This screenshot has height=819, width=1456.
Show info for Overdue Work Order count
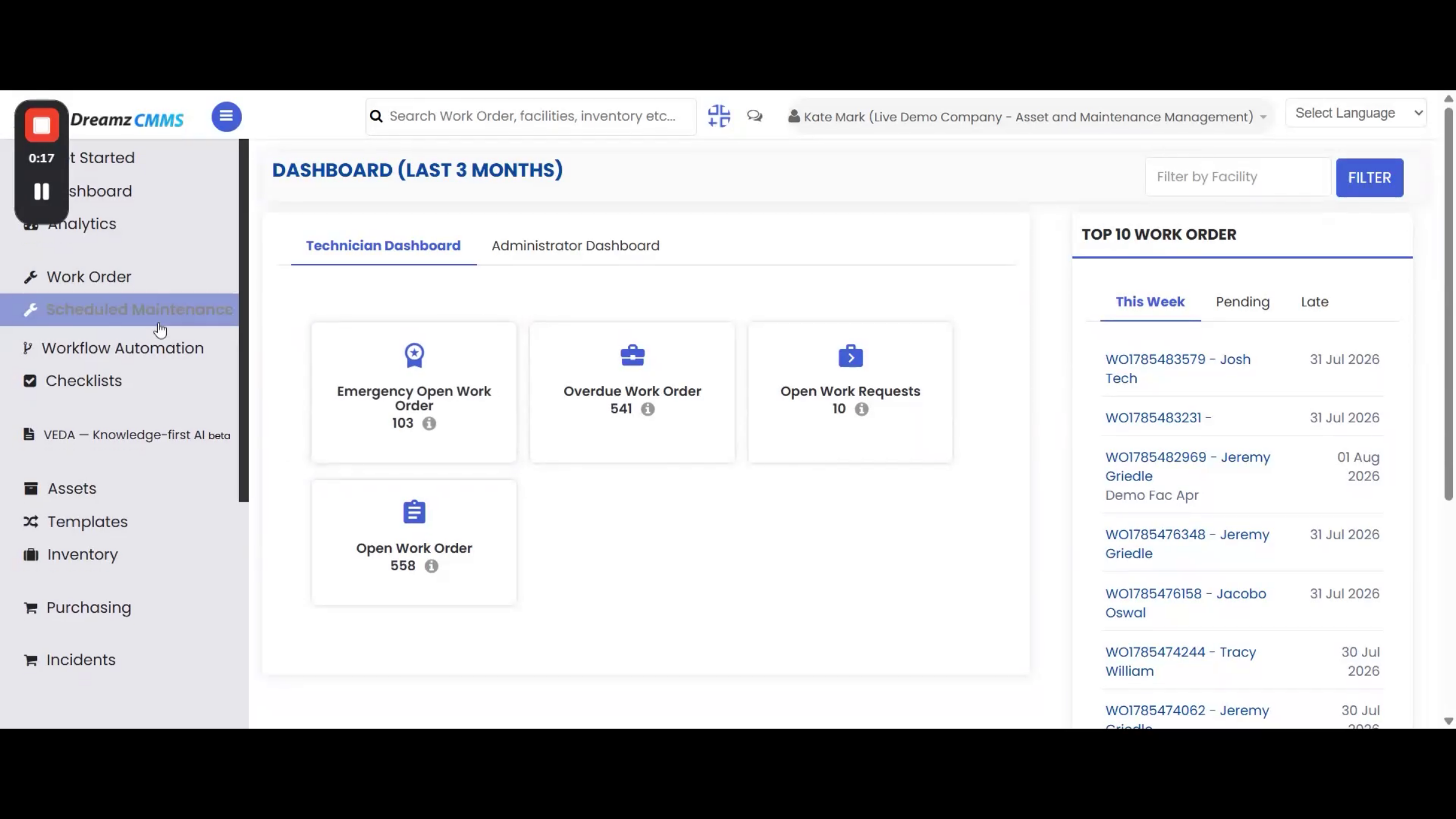coord(648,409)
